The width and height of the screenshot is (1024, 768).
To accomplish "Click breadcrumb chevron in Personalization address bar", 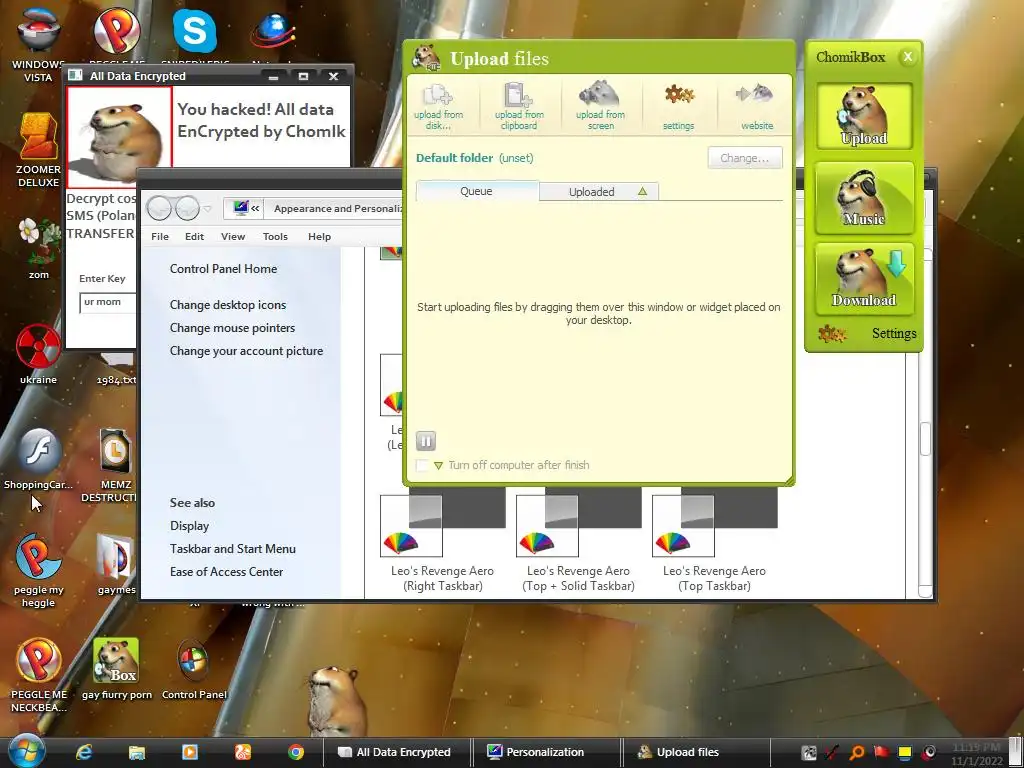I will tap(255, 209).
